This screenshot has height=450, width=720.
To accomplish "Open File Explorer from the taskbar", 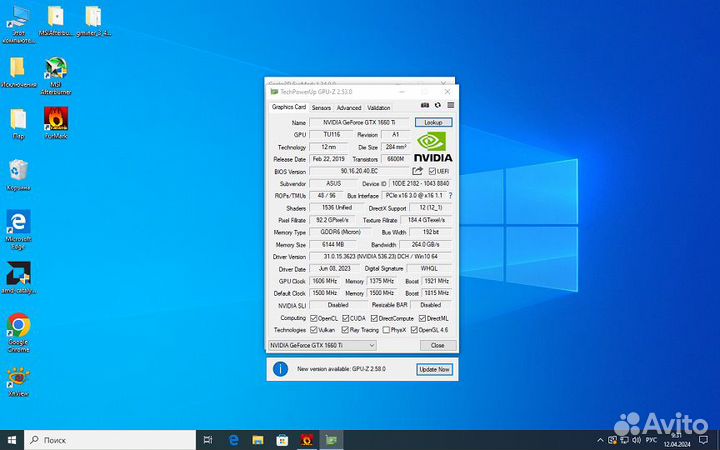I will click(258, 440).
